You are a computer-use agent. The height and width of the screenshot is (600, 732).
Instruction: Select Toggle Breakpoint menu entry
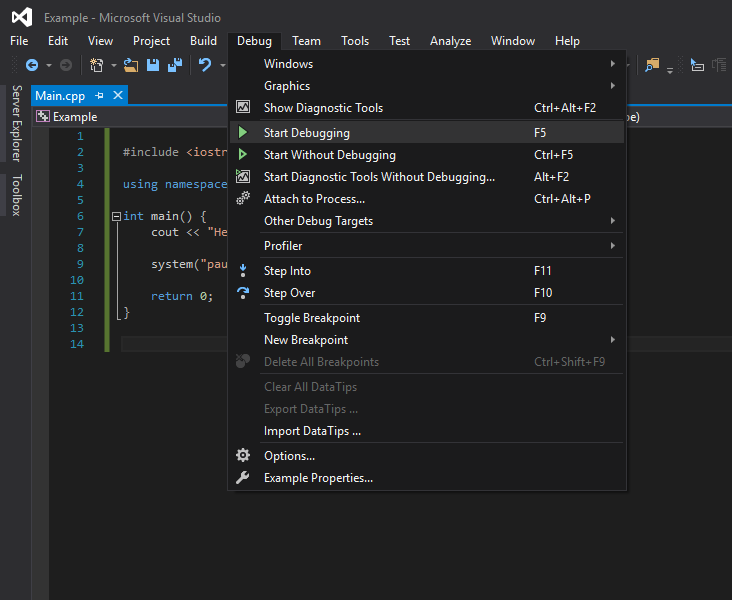click(x=427, y=318)
